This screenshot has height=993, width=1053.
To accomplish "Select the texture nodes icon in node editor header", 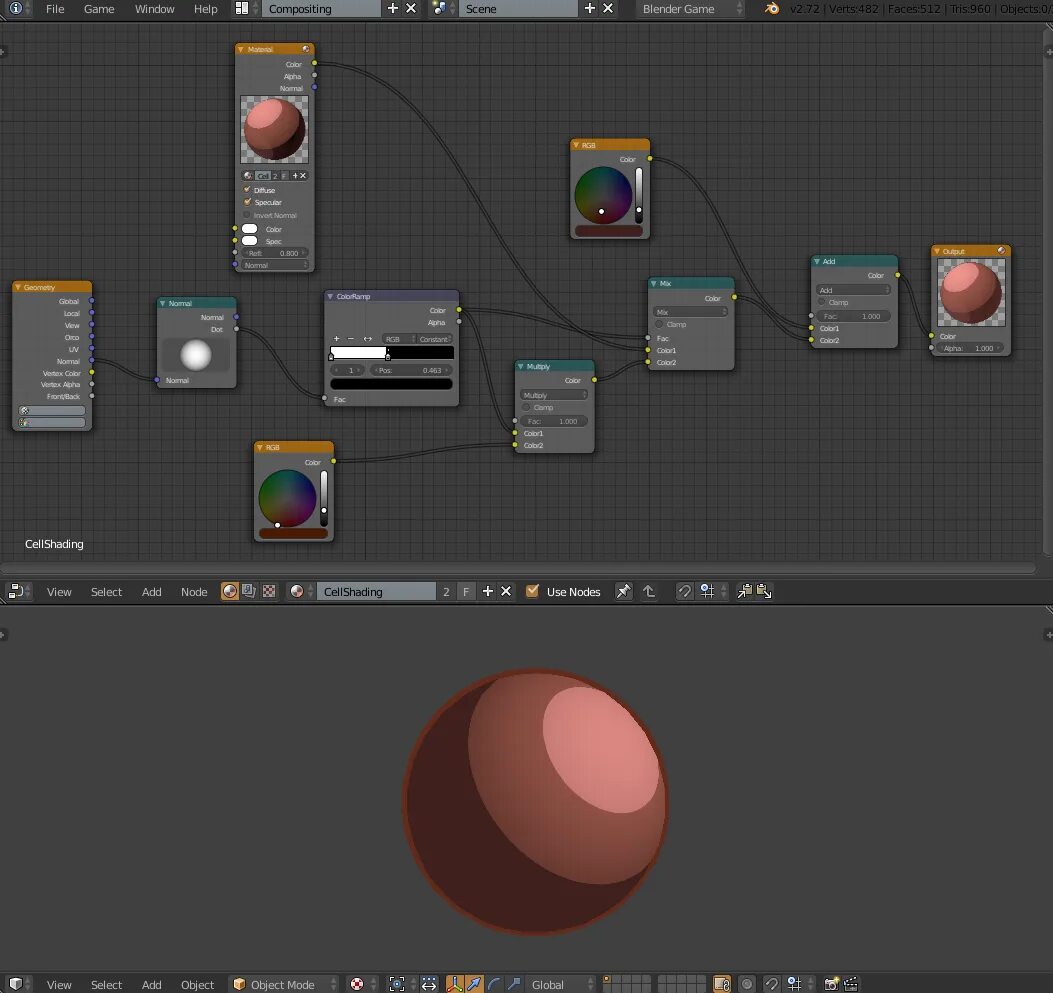I will tap(268, 591).
